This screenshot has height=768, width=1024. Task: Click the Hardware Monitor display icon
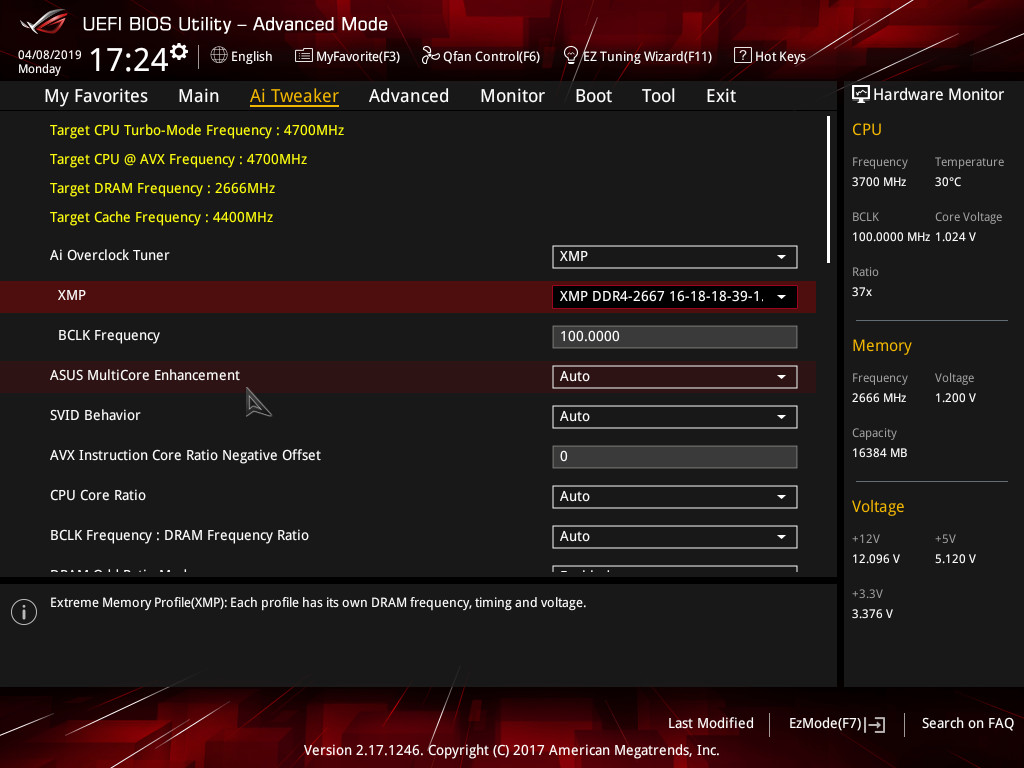(x=861, y=94)
